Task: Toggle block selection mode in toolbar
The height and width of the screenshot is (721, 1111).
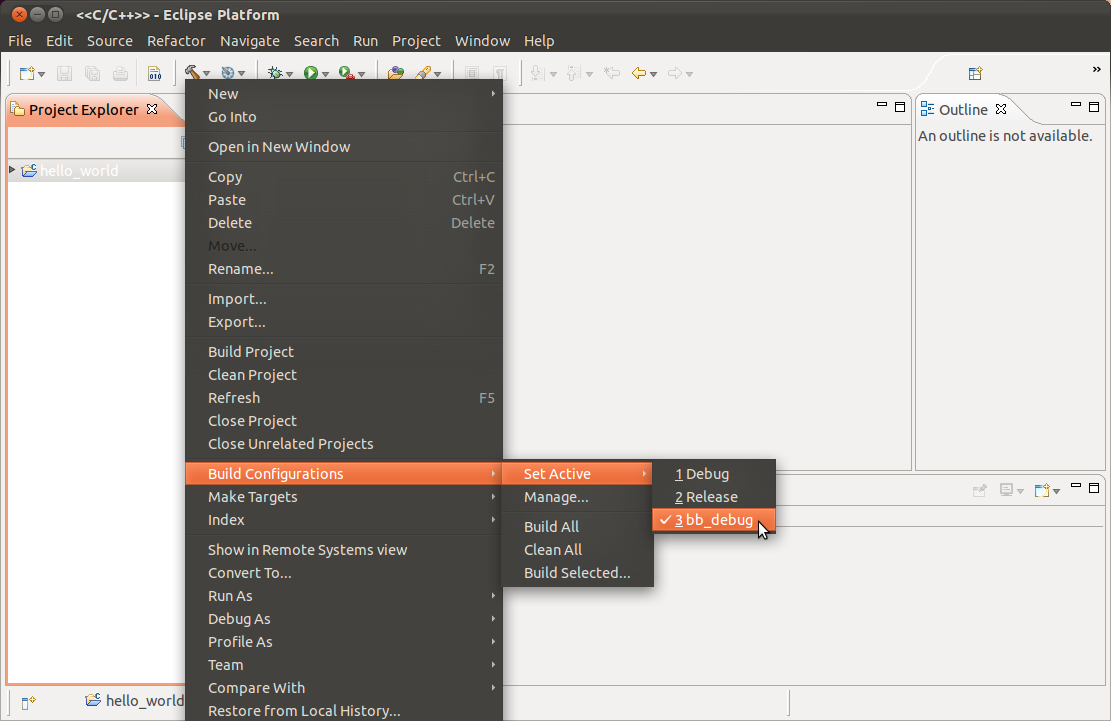Action: tap(472, 73)
